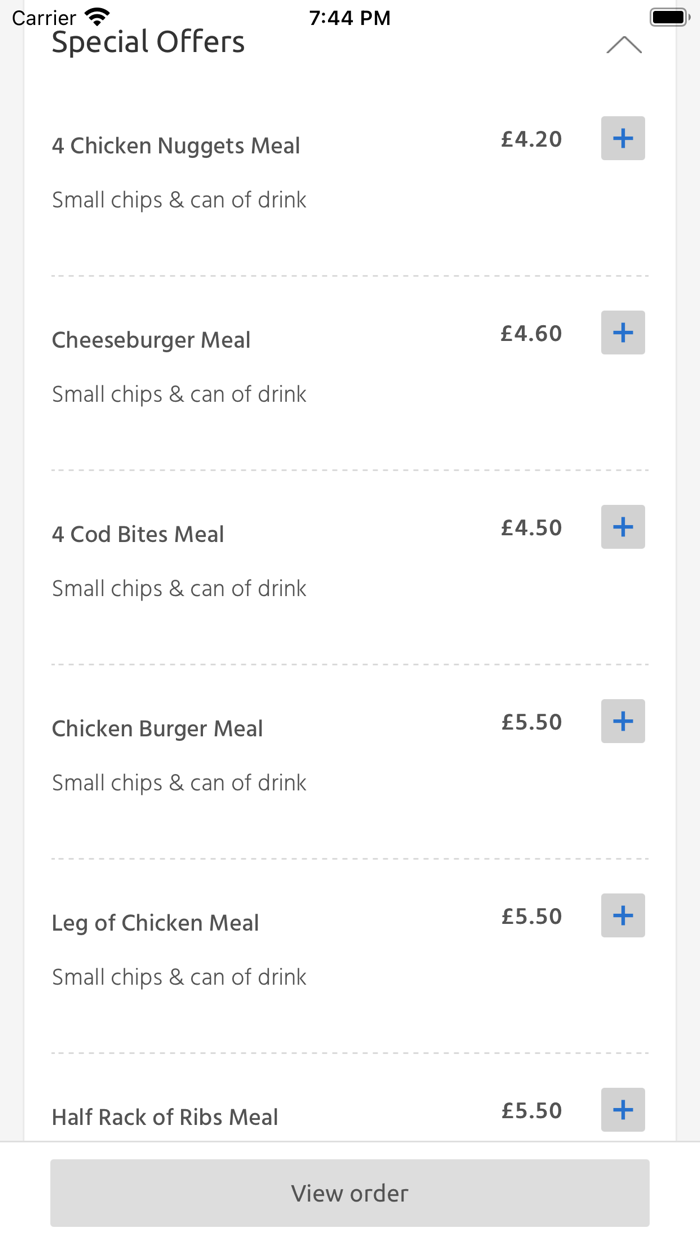Tap the battery indicator
700x1244 pixels.
(x=665, y=15)
